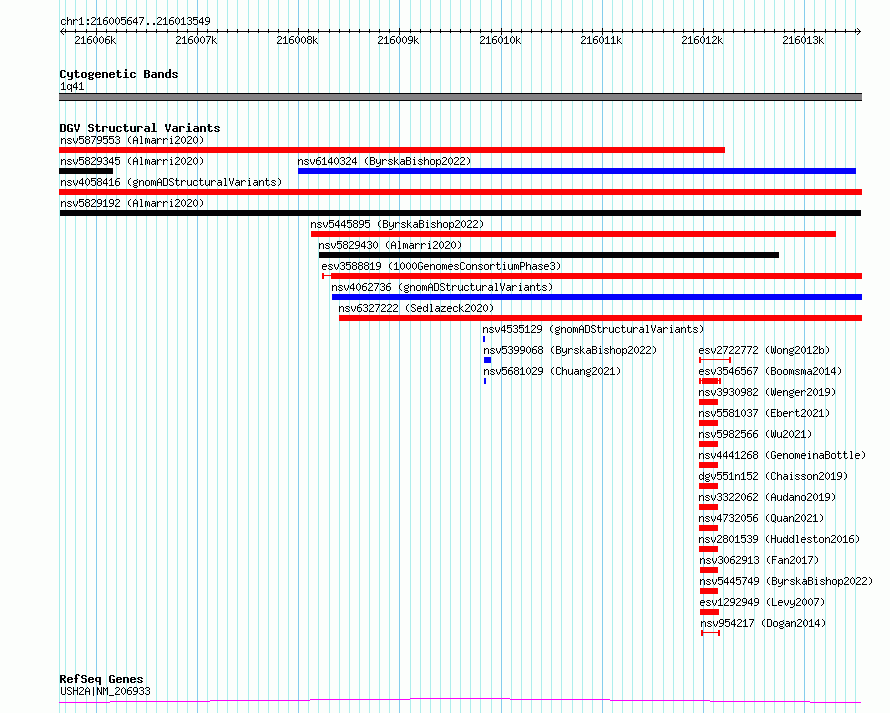Screen dimensions: 890x713
Task: Open nsv5445749 (ByrskaBishop2022) variant label
Action: coord(786,581)
